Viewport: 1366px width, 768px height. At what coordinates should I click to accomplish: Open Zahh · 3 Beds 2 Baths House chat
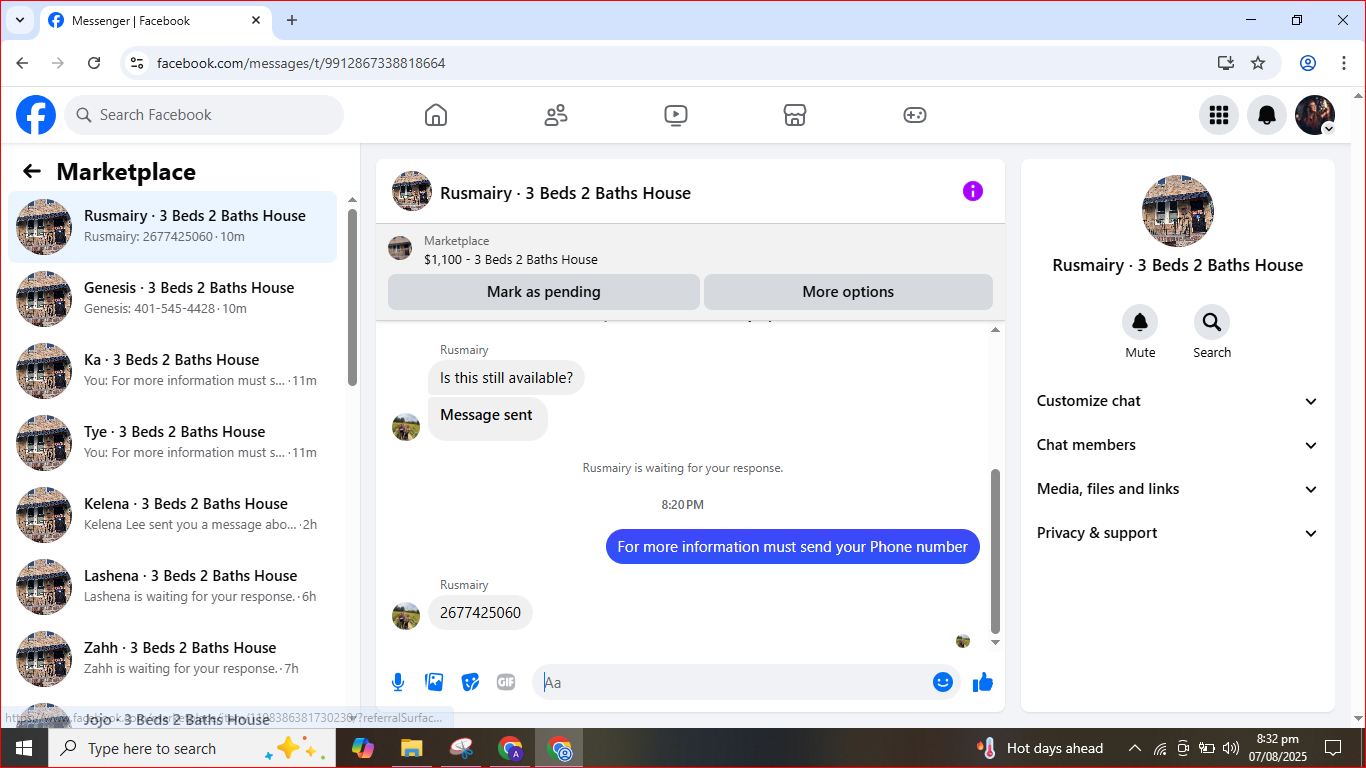(173, 659)
